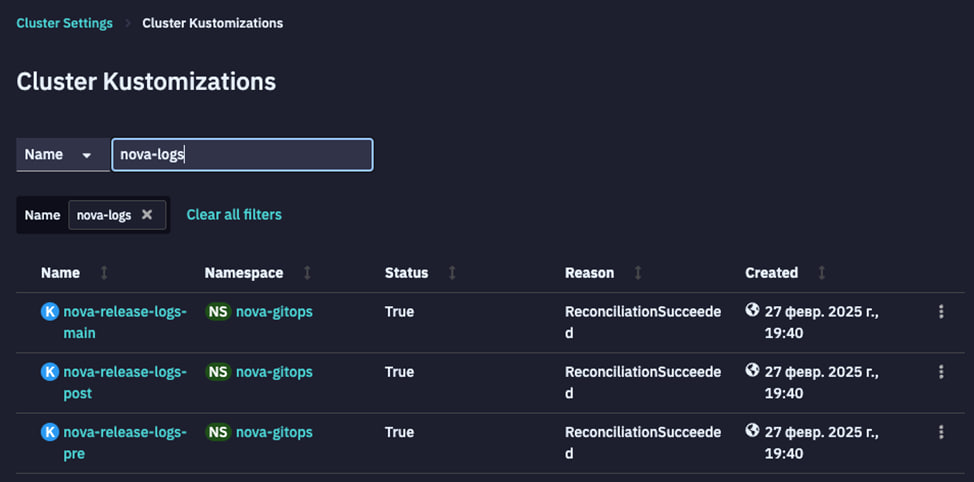Image resolution: width=974 pixels, height=482 pixels.
Task: Click the Status column header
Action: 406,273
